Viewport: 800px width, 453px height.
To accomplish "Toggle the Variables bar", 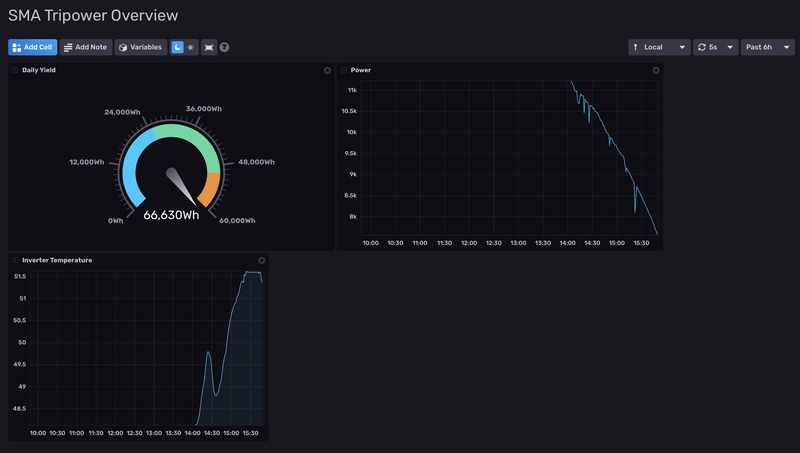I will pos(141,47).
